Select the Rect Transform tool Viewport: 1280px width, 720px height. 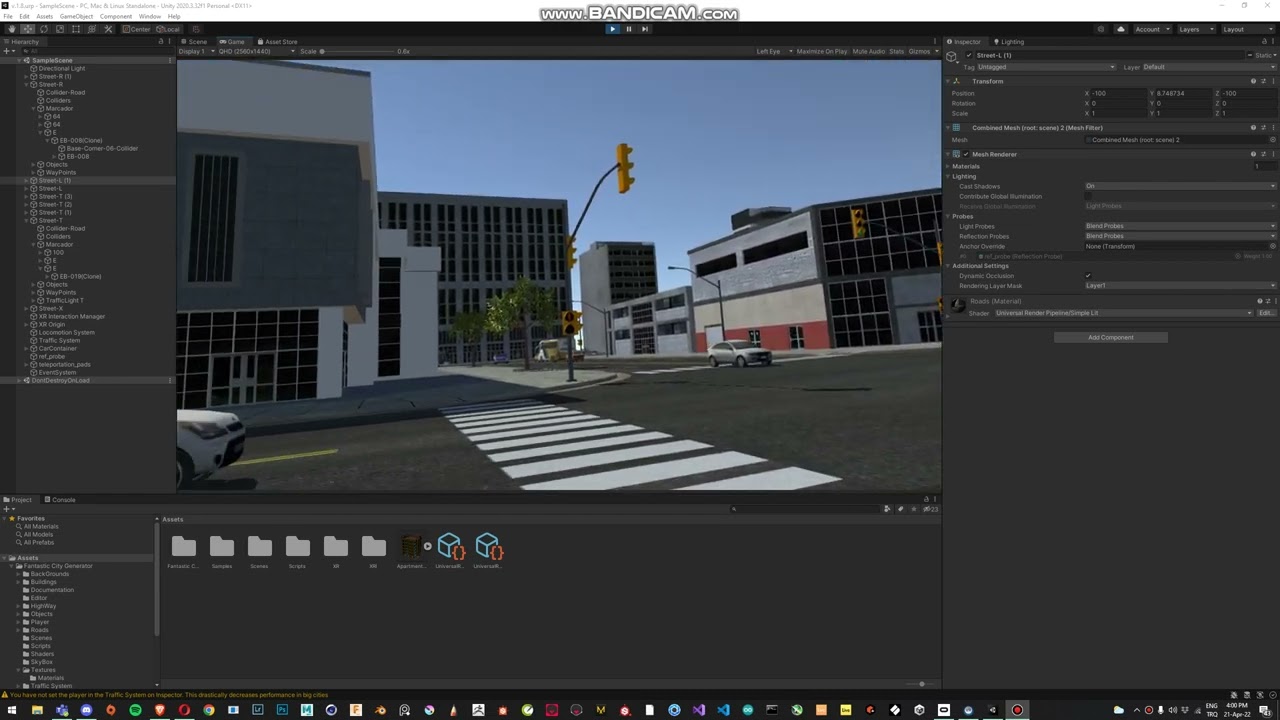coord(76,28)
